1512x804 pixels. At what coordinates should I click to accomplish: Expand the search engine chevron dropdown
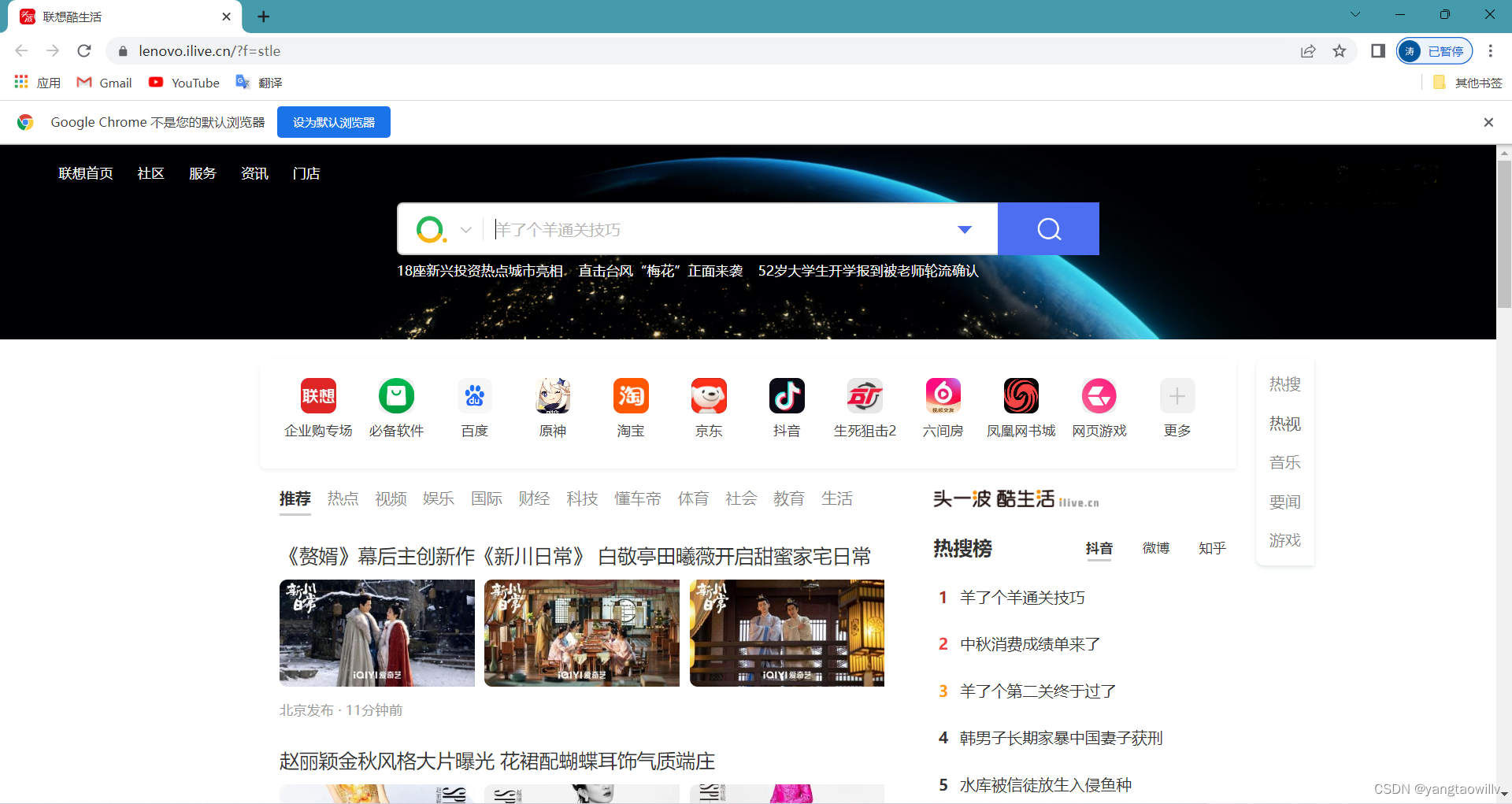coord(466,230)
